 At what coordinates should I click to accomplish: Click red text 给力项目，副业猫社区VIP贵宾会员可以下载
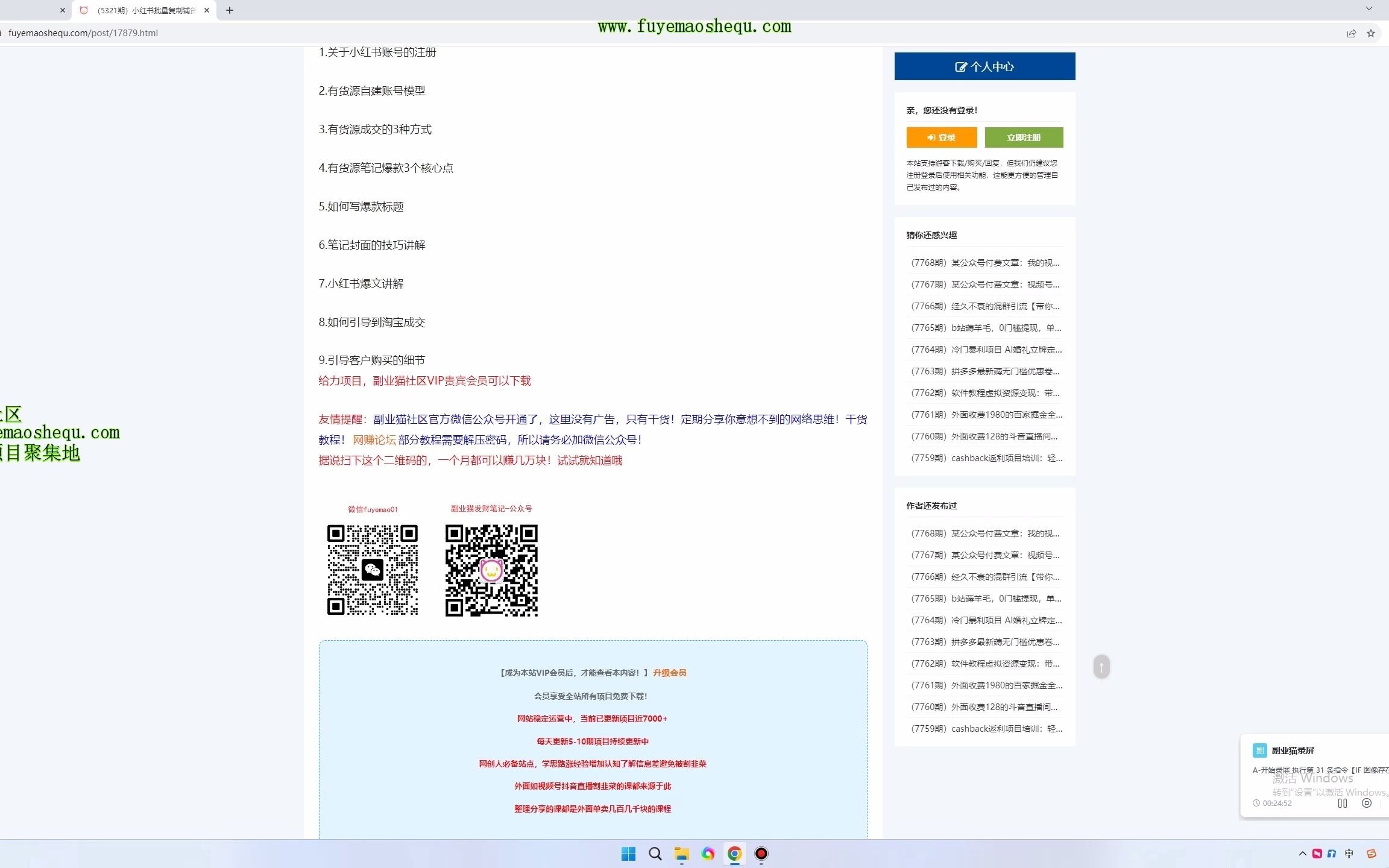pos(425,381)
